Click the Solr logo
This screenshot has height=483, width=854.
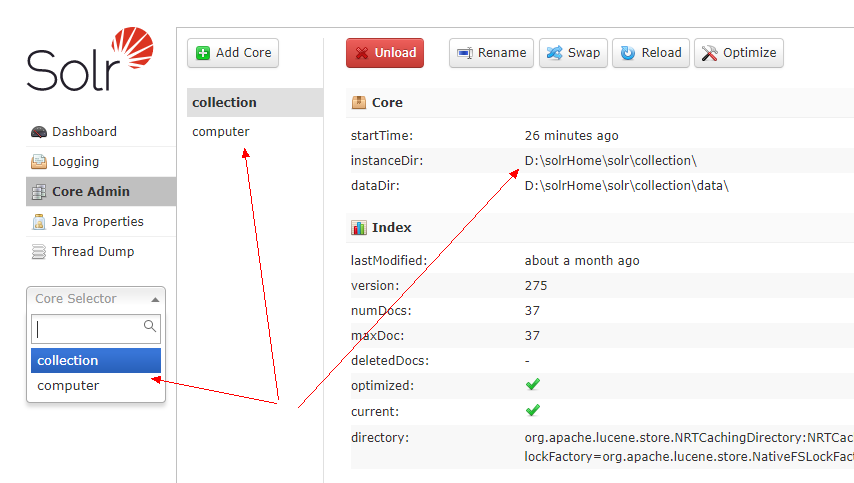(90, 59)
